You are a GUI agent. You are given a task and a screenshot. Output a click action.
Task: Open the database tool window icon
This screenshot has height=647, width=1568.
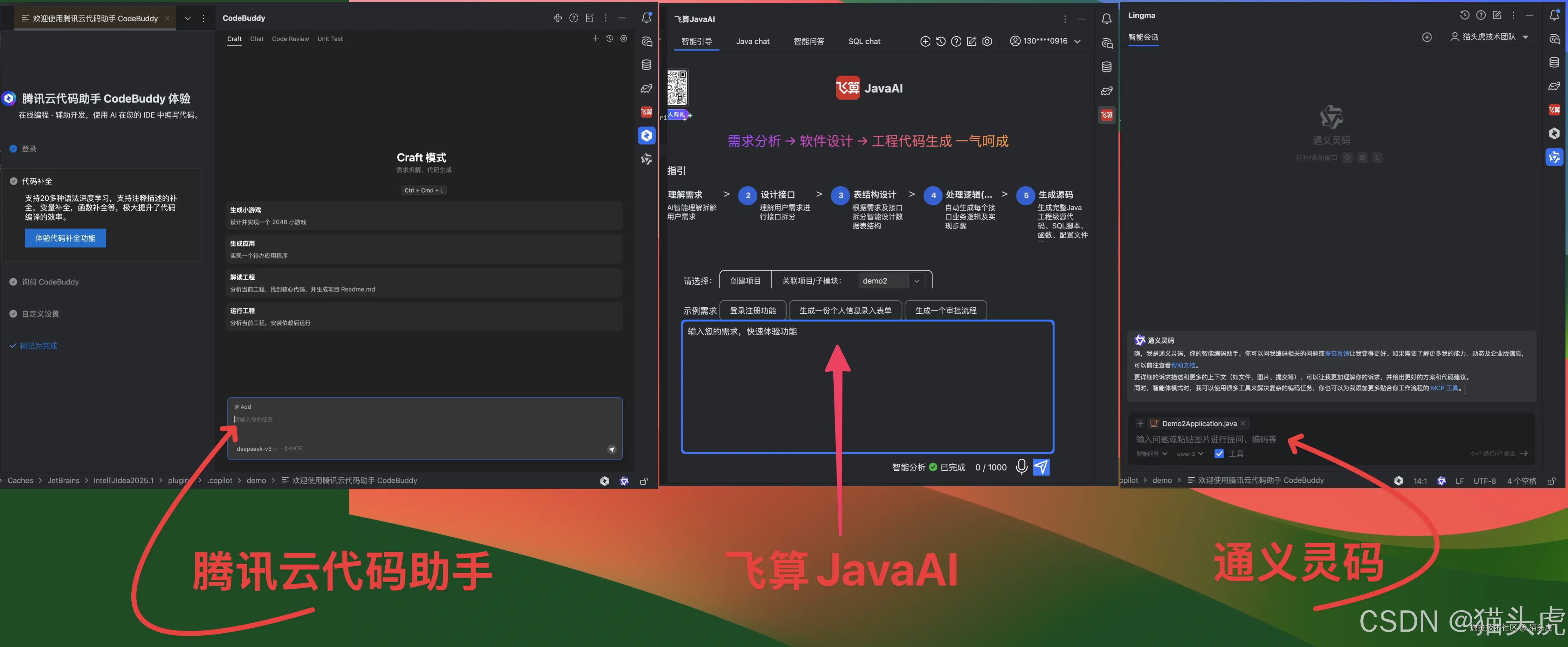point(646,64)
